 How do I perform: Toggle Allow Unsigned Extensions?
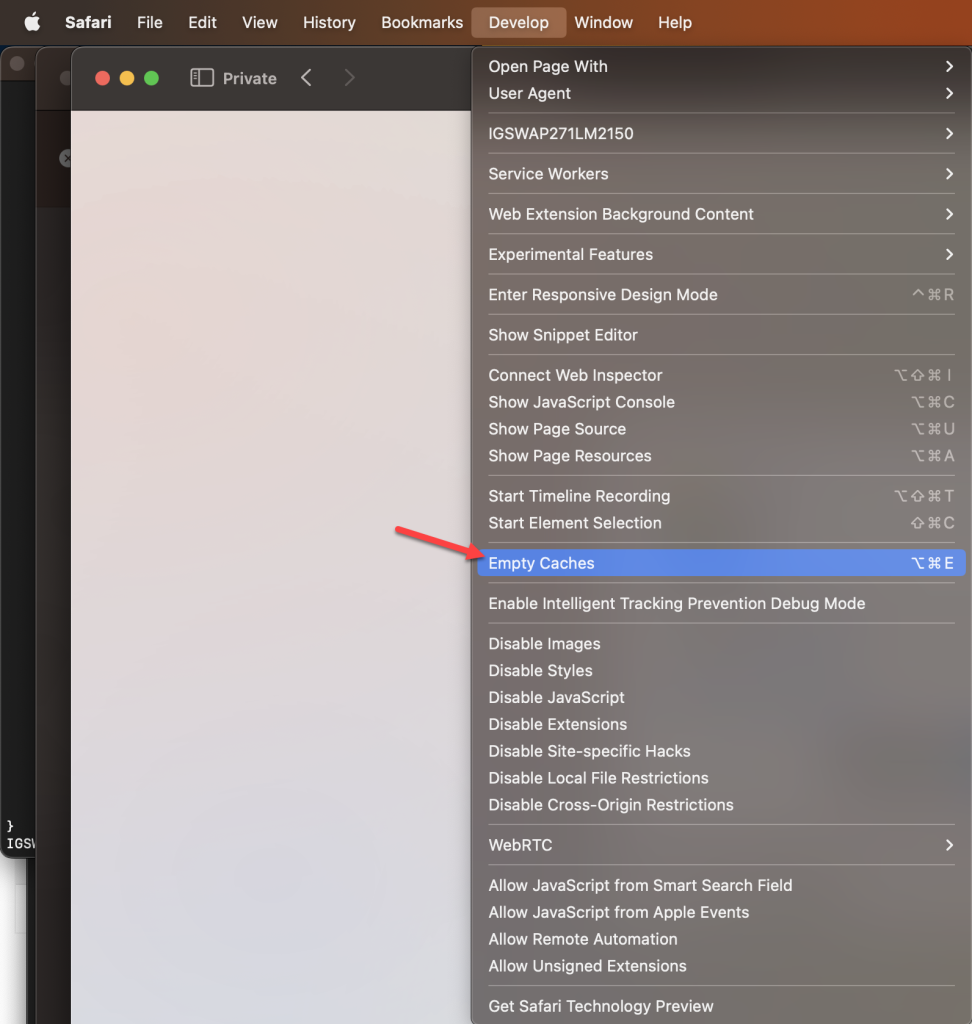(721, 966)
